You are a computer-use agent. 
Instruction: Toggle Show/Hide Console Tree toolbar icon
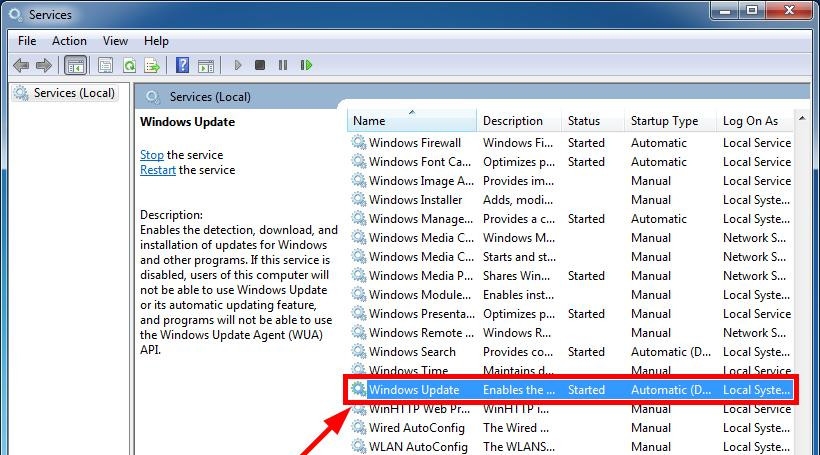75,65
